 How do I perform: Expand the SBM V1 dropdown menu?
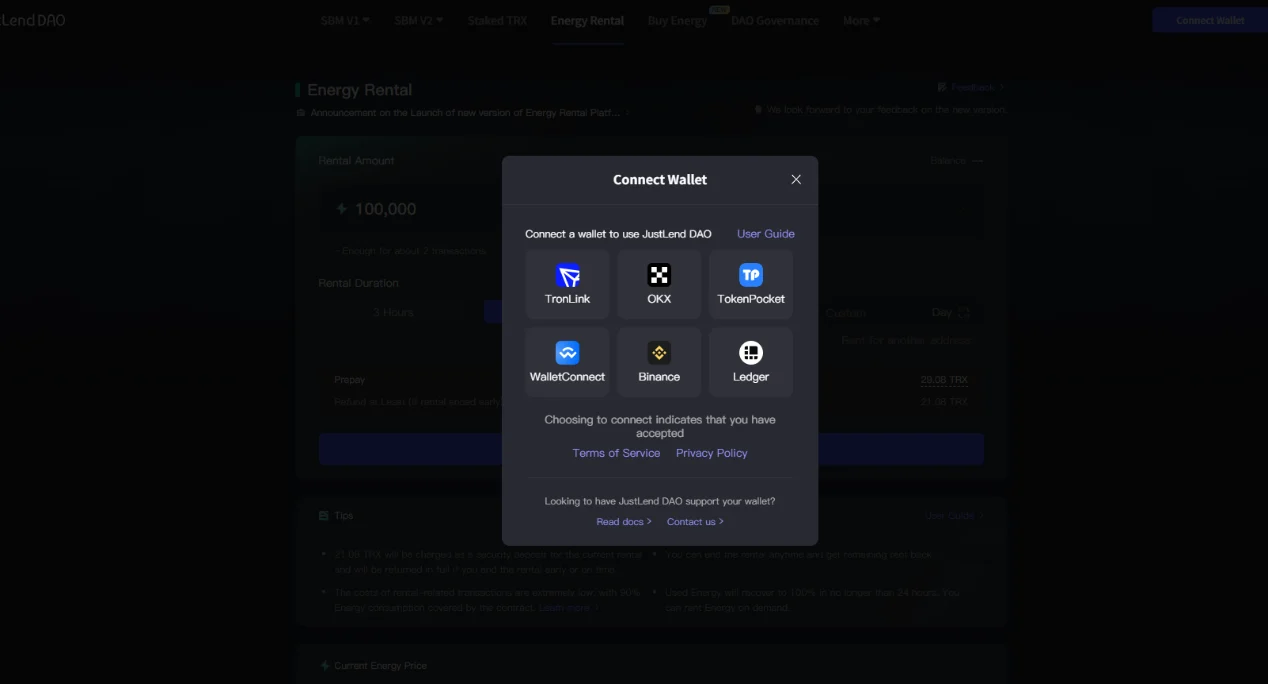[x=345, y=20]
